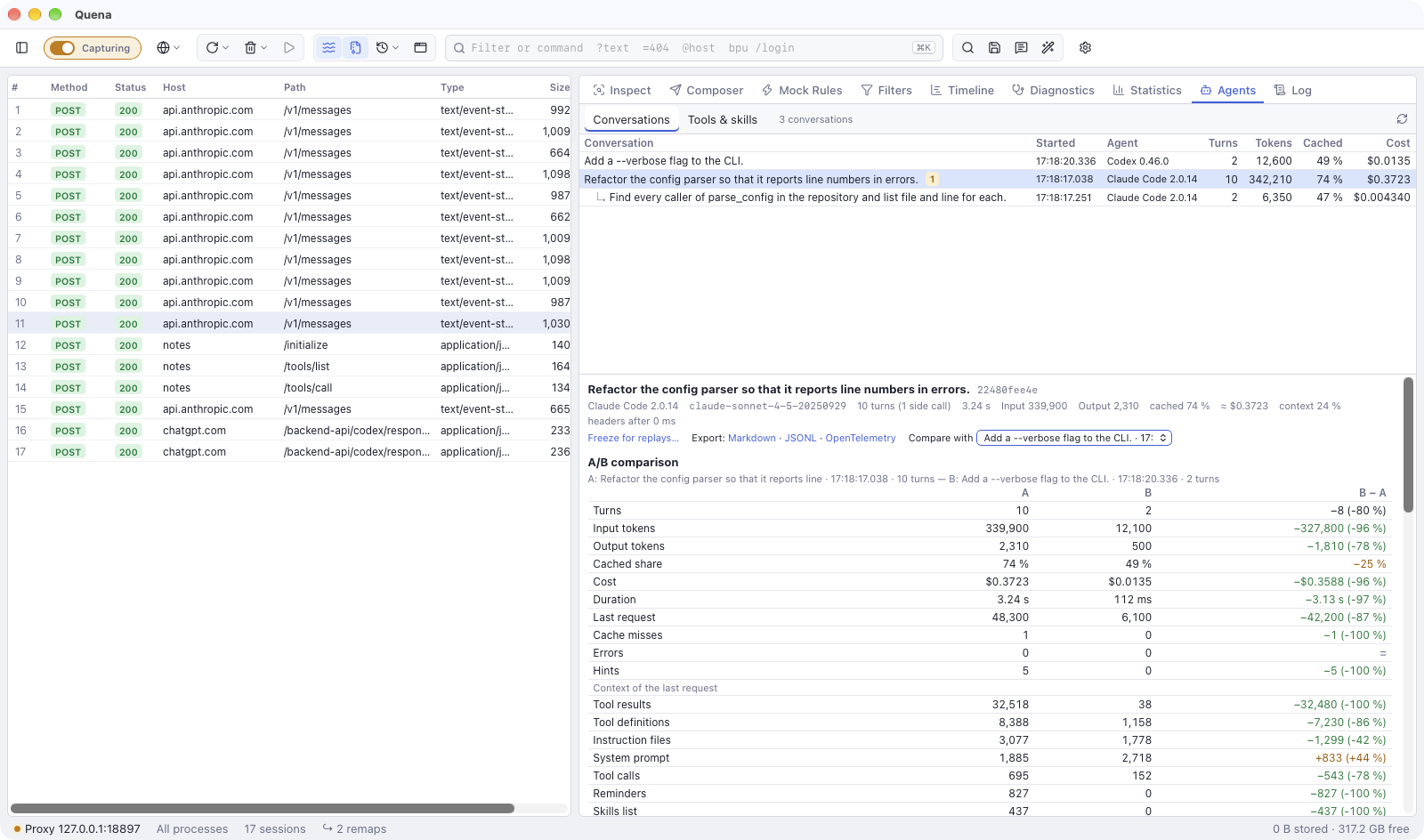Screen dimensions: 1424x840
Task: Click the detail pane vertical scrollbar
Action: pyautogui.click(x=1408, y=445)
